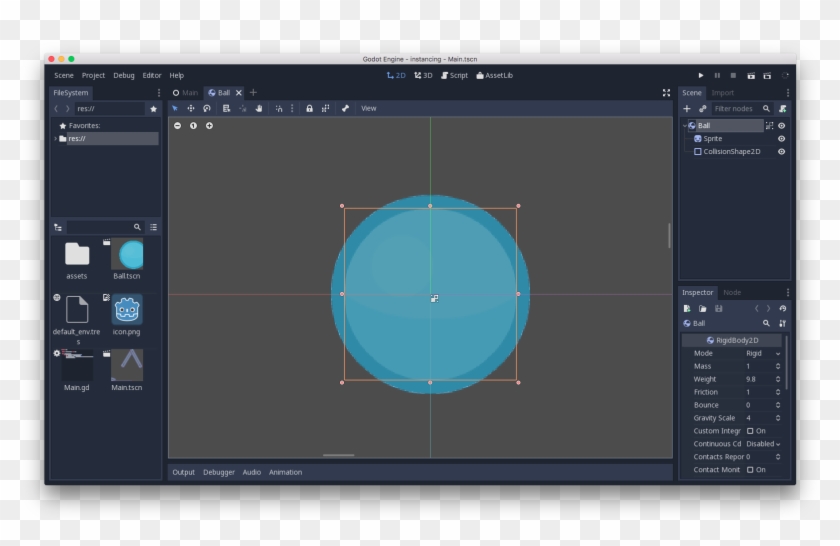This screenshot has height=546, width=840.
Task: Click the lock selected object icon
Action: click(x=309, y=108)
